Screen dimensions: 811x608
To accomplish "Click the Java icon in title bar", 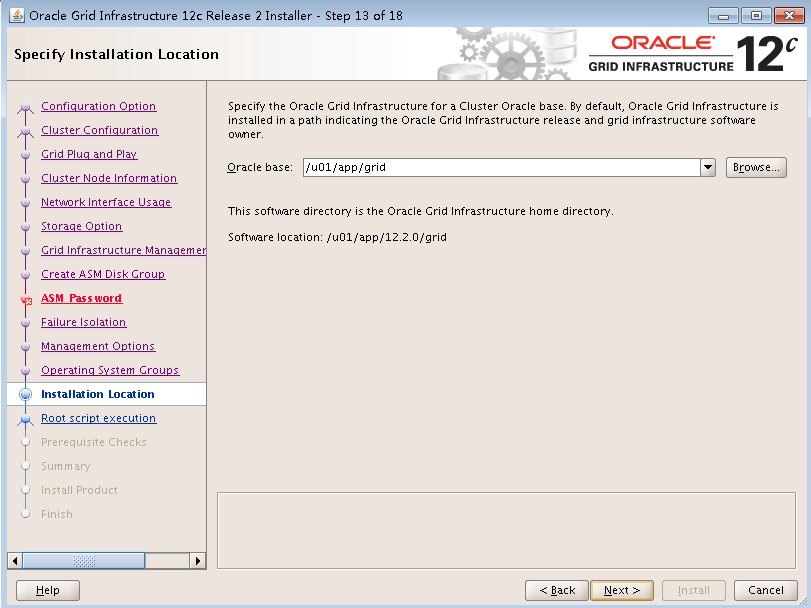I will coord(17,16).
